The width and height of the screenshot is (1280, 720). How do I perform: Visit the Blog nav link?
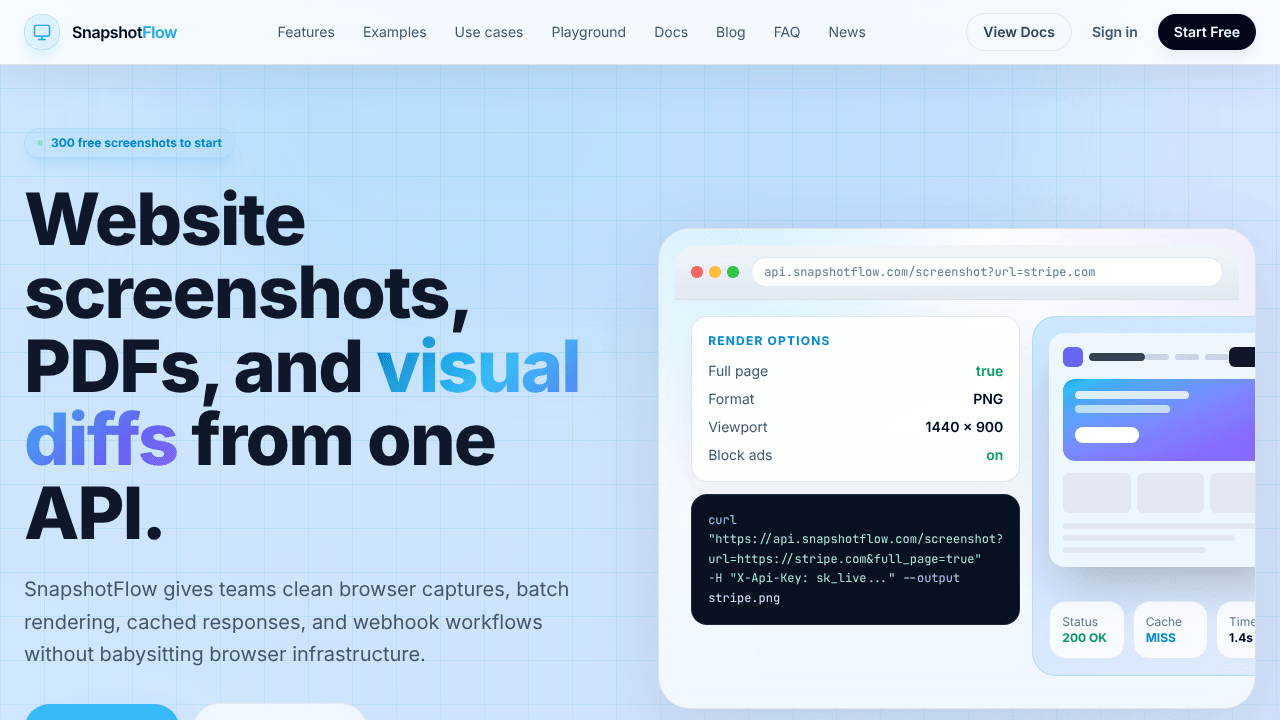tap(731, 32)
